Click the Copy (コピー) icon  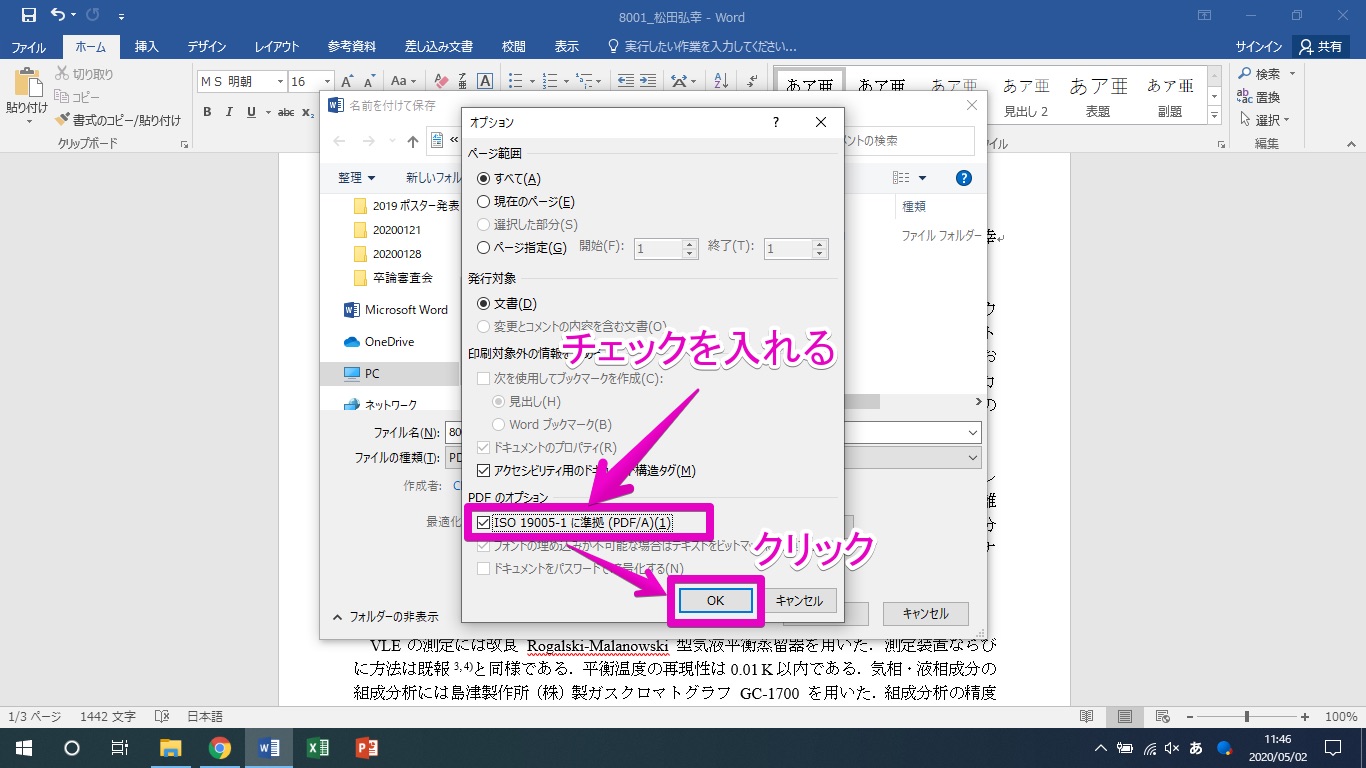61,97
